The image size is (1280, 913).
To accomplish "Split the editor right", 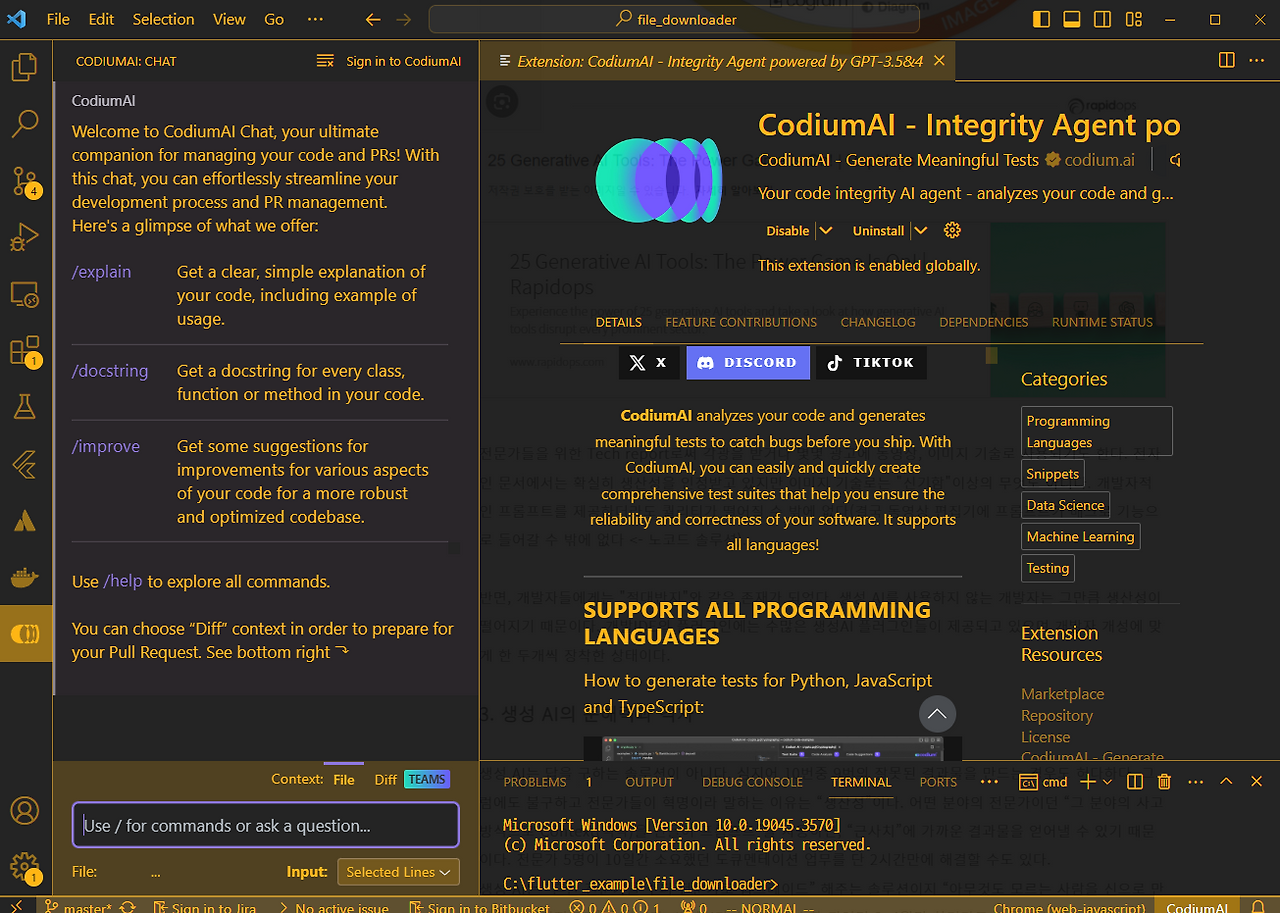I will coord(1227,60).
